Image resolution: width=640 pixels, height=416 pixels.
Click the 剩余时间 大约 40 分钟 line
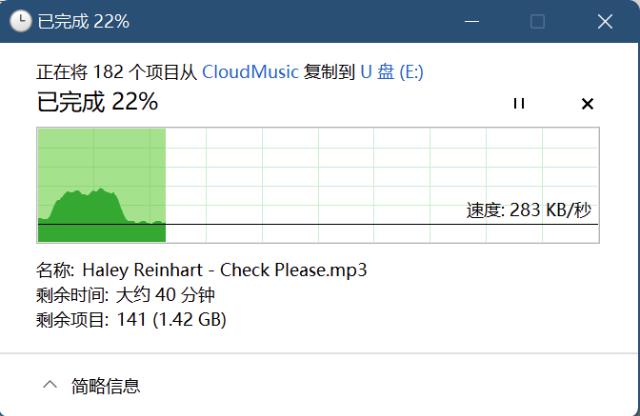[125, 295]
